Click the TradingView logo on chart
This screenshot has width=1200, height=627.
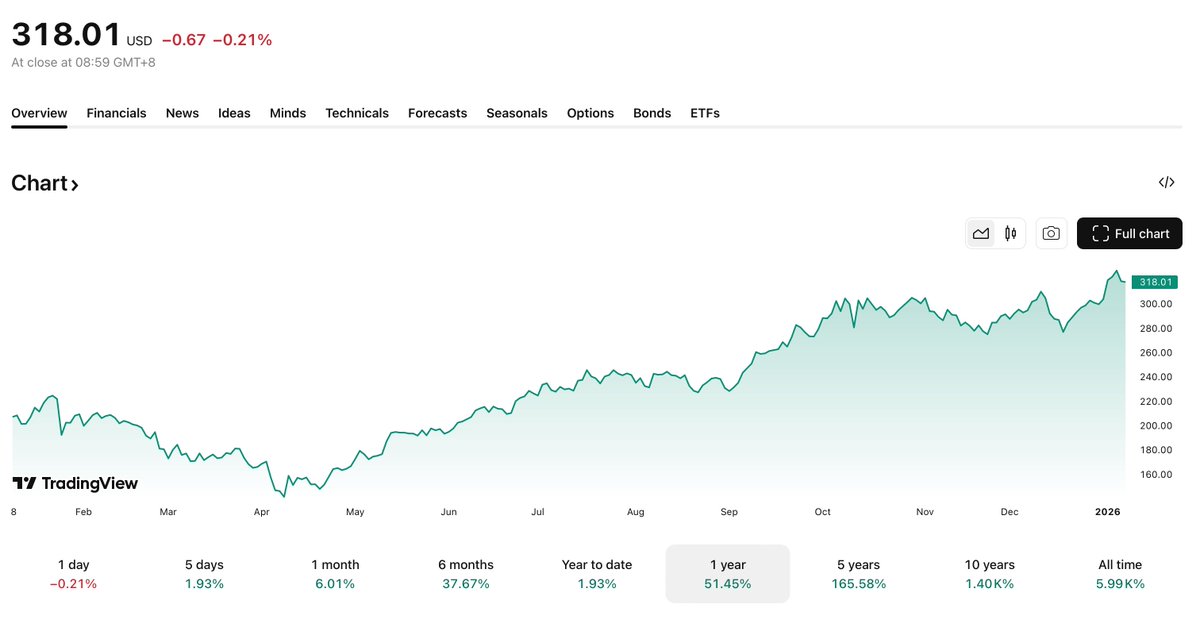(75, 484)
